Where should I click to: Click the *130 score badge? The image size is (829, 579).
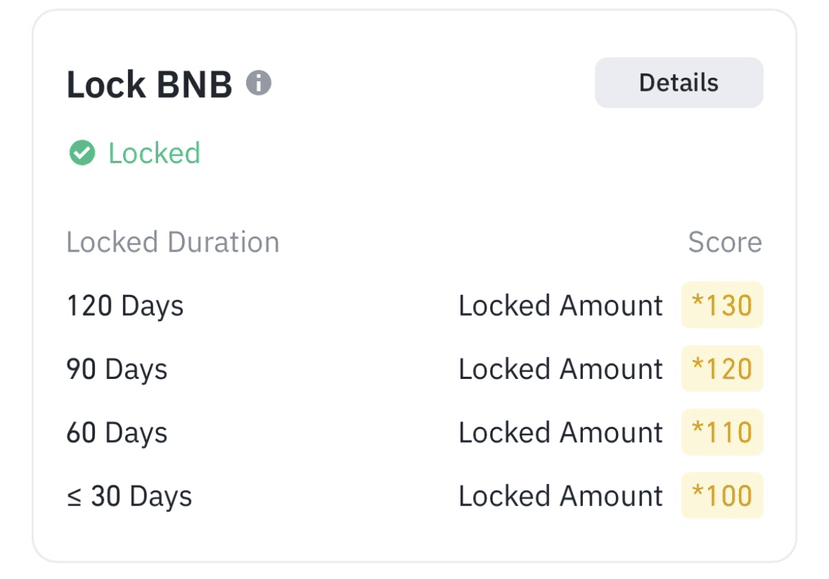(722, 305)
